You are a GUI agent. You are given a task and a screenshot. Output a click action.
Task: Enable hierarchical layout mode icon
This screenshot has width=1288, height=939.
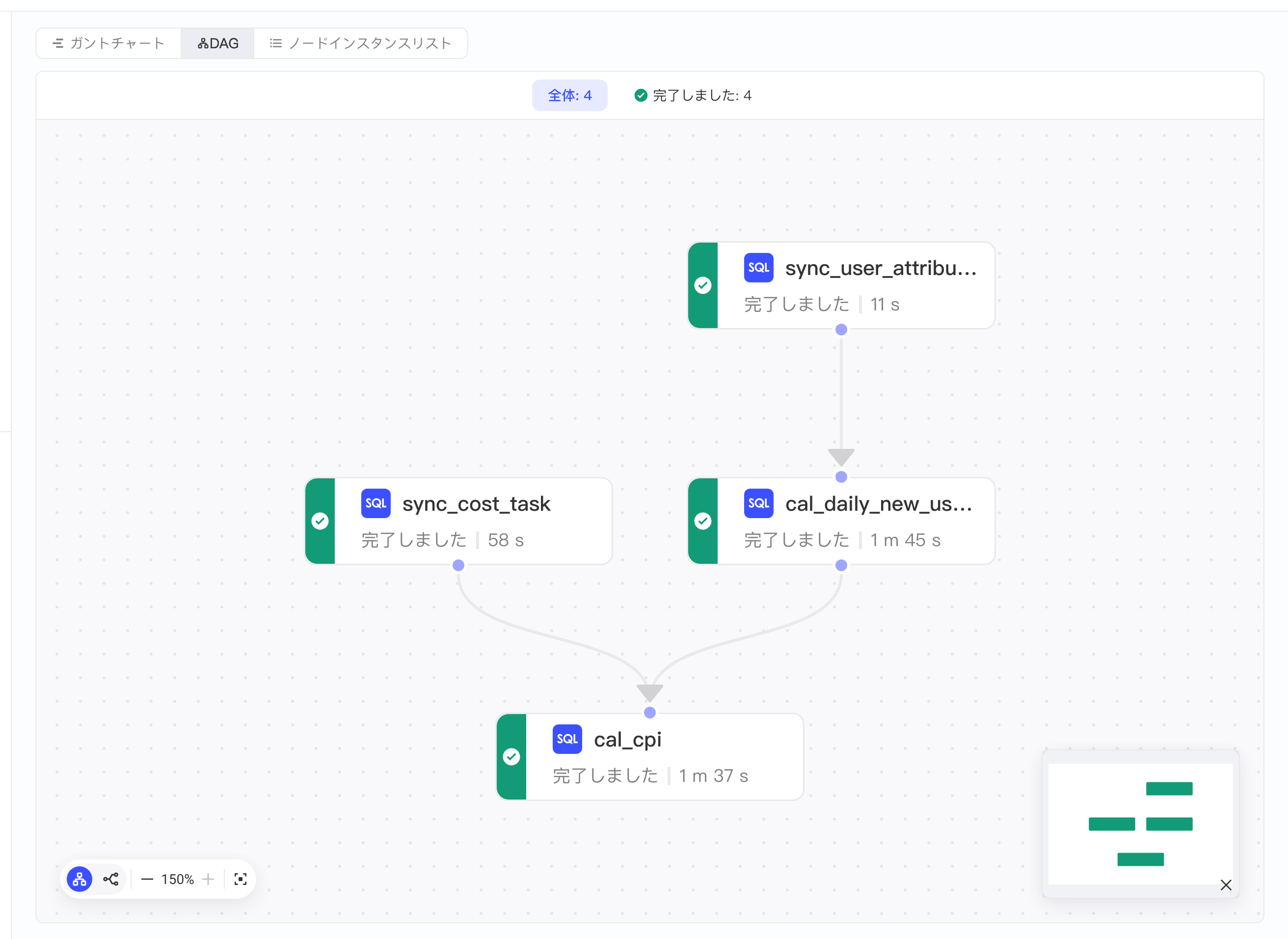tap(80, 879)
